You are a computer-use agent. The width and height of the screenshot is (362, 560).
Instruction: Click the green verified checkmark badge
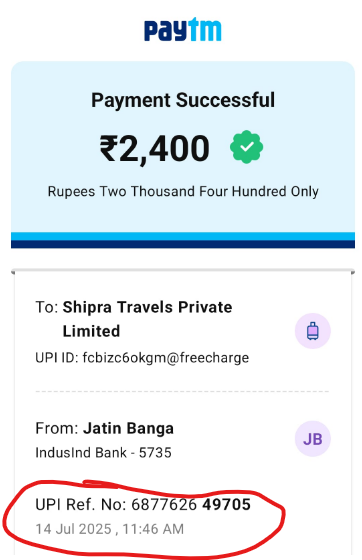(246, 147)
